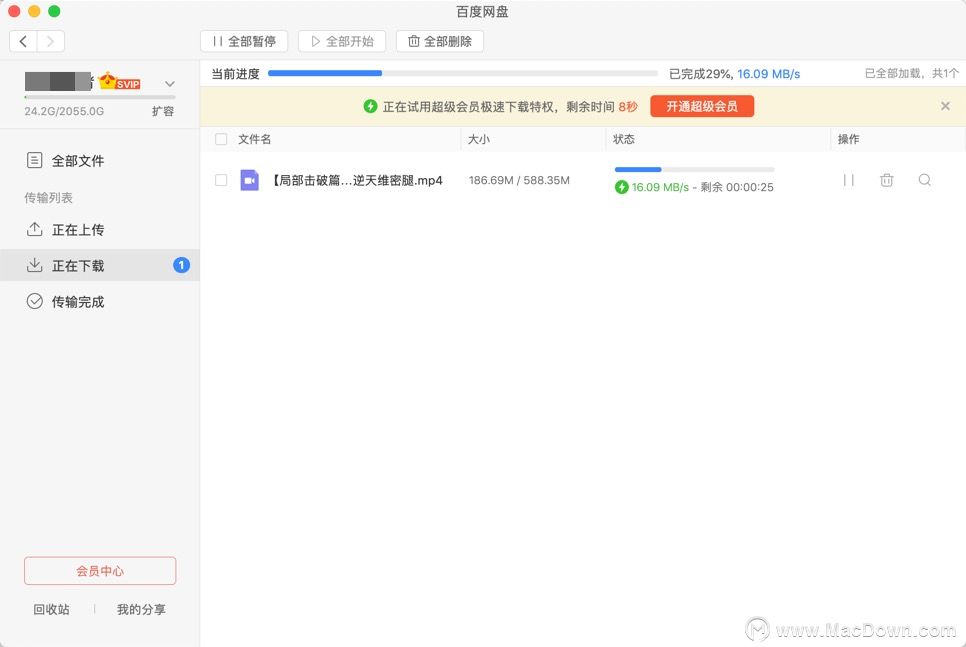
Task: Click the 剩余 00:00:25 remaining time text
Action: pyautogui.click(x=737, y=187)
